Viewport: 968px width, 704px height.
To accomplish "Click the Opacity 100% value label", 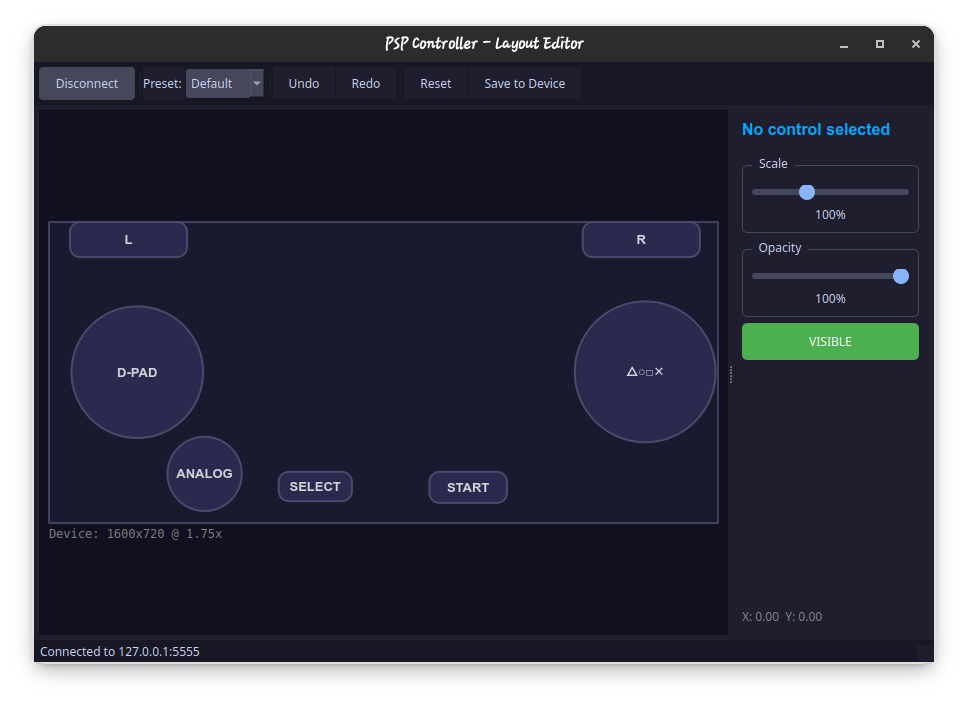I will point(830,299).
